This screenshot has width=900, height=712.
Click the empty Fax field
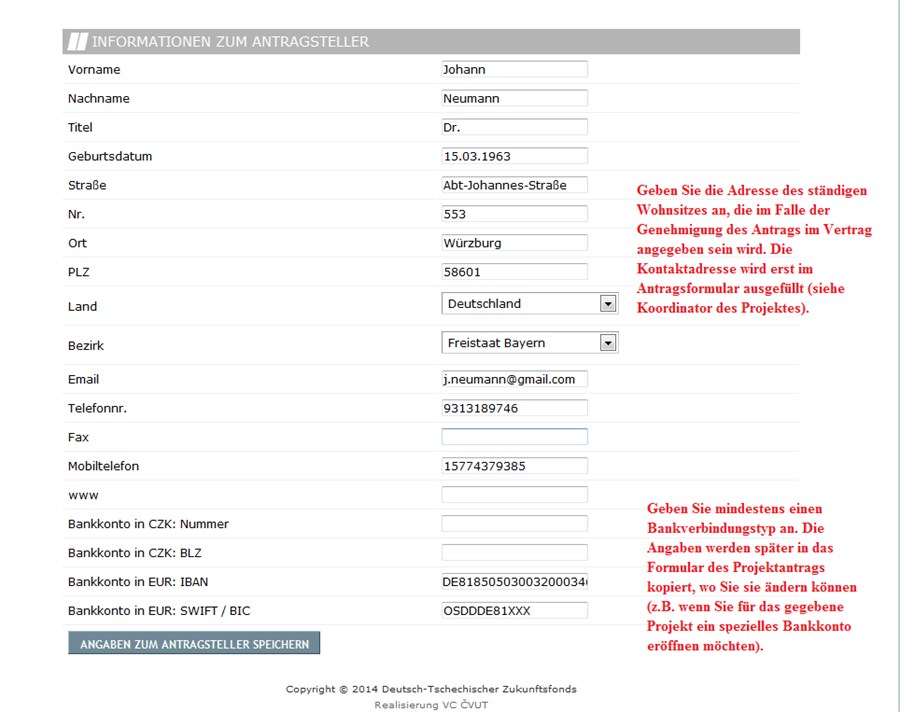[x=514, y=437]
